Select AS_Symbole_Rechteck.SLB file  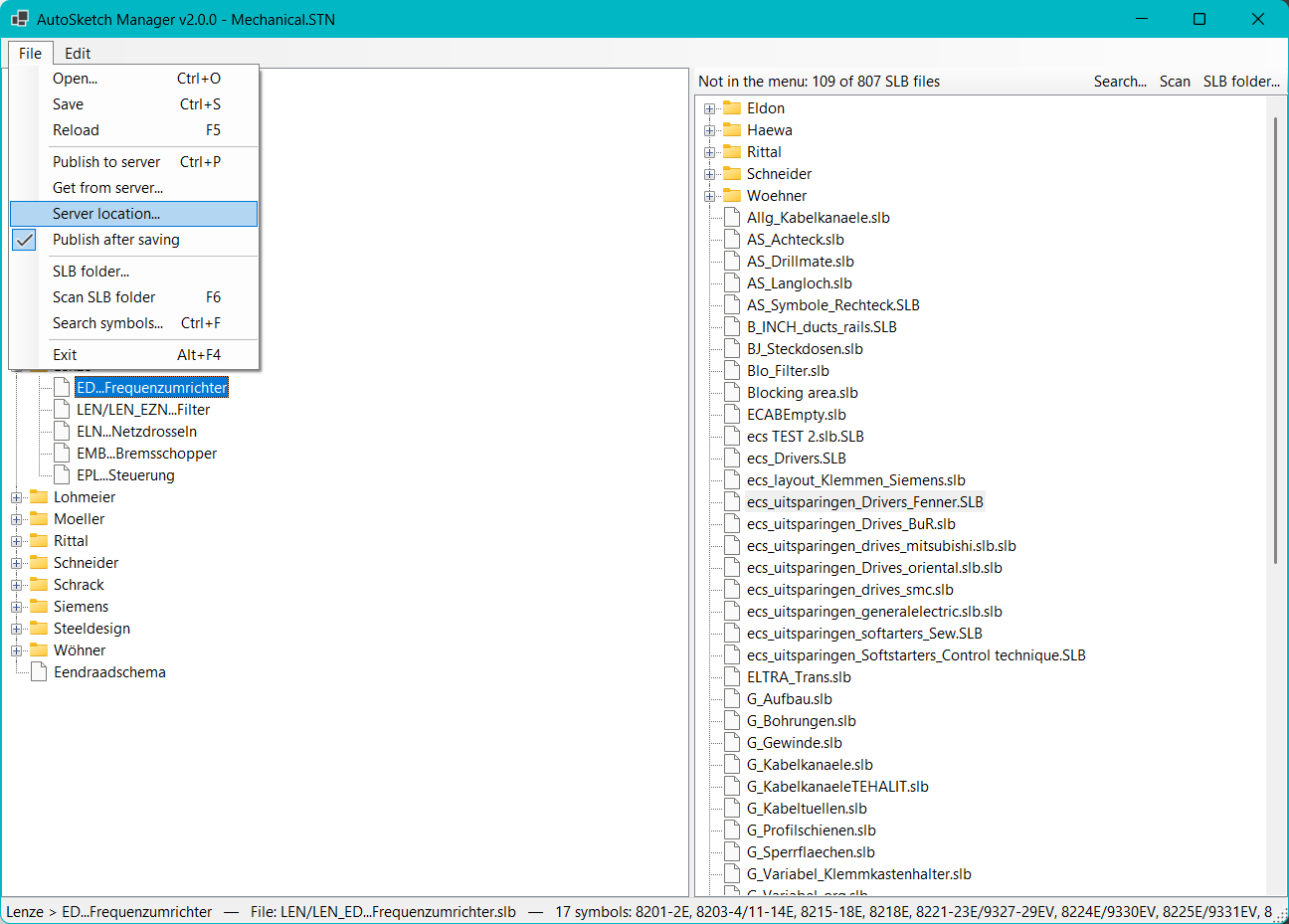coord(833,305)
